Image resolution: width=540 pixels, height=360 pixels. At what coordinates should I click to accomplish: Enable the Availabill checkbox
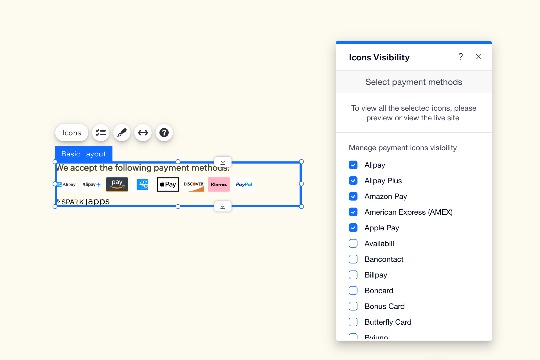point(353,244)
